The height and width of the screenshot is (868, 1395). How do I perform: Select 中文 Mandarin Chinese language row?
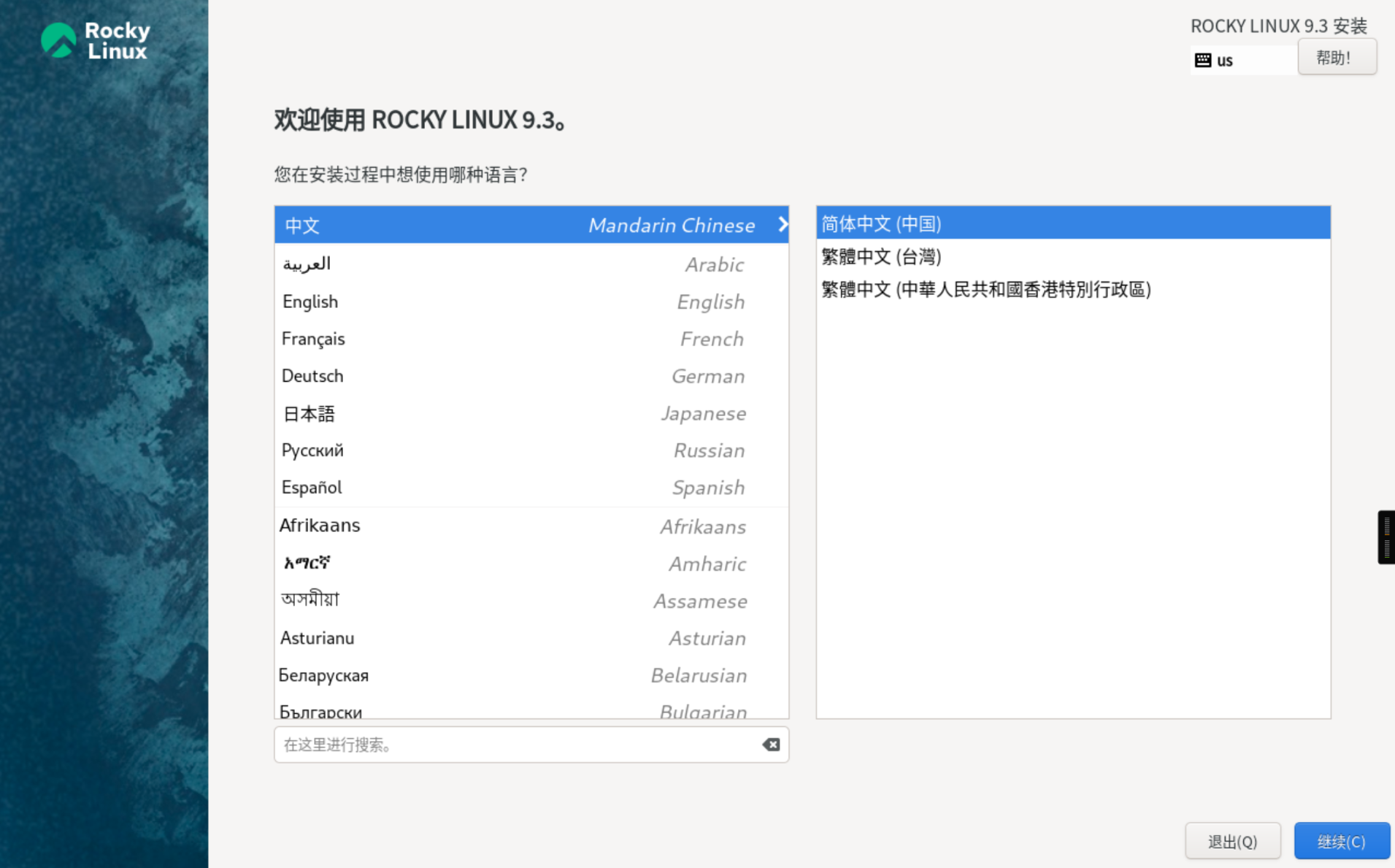(531, 224)
